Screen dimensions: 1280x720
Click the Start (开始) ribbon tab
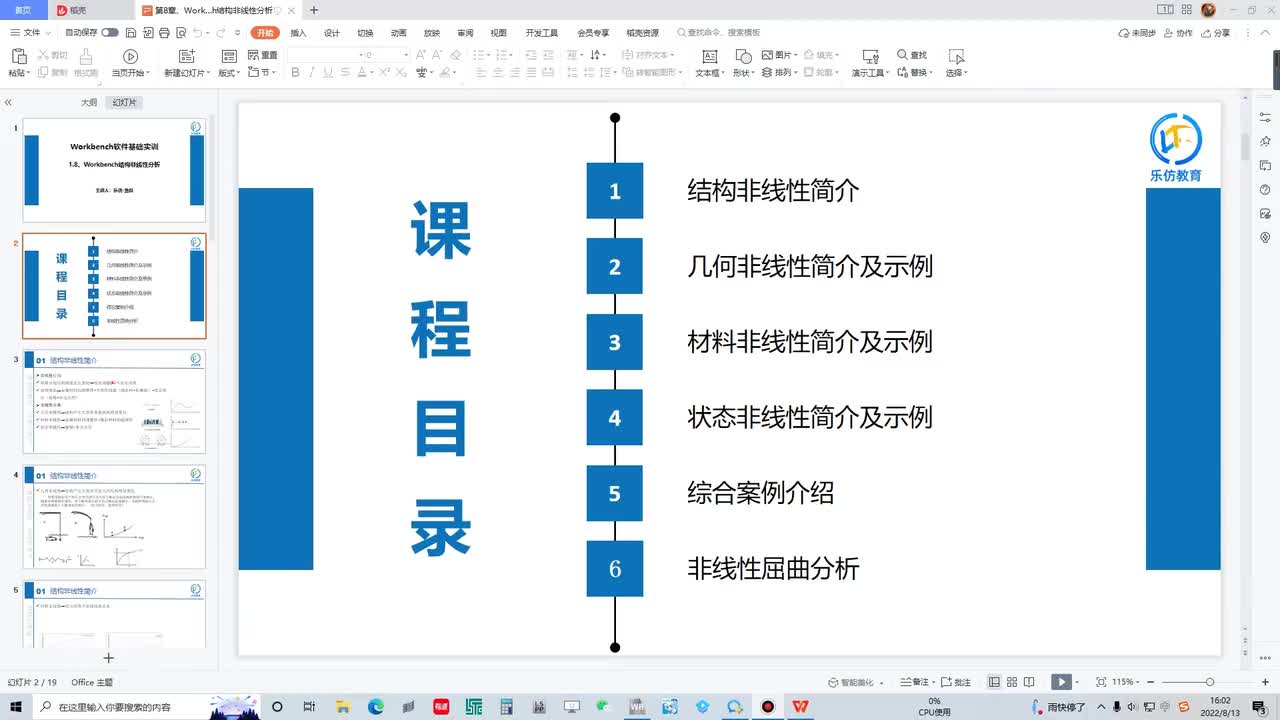point(265,33)
